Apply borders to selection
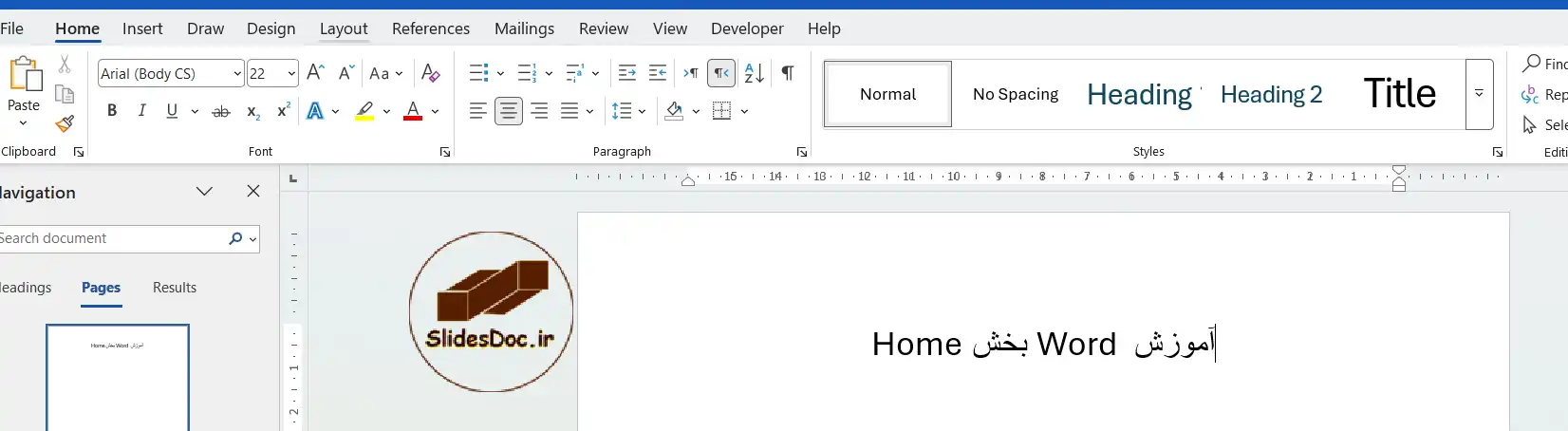The image size is (1568, 431). tap(722, 111)
